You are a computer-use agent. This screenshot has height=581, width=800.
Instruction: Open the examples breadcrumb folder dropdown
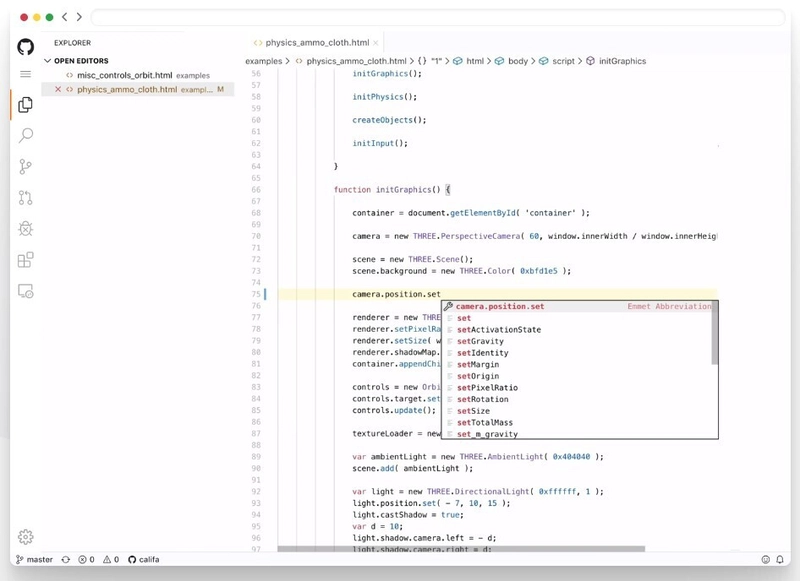(264, 61)
